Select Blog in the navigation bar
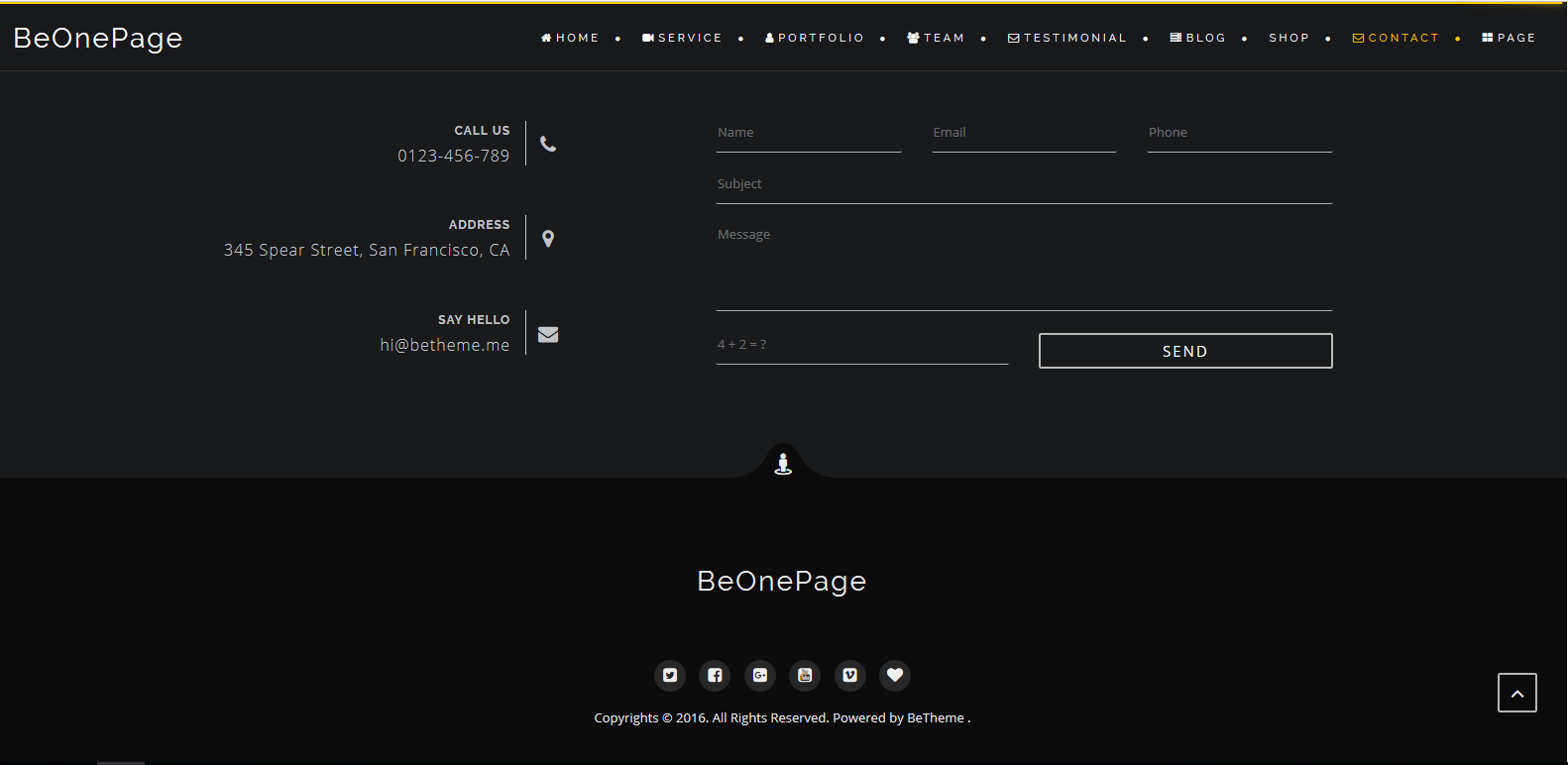The height and width of the screenshot is (765, 1568). click(1198, 38)
